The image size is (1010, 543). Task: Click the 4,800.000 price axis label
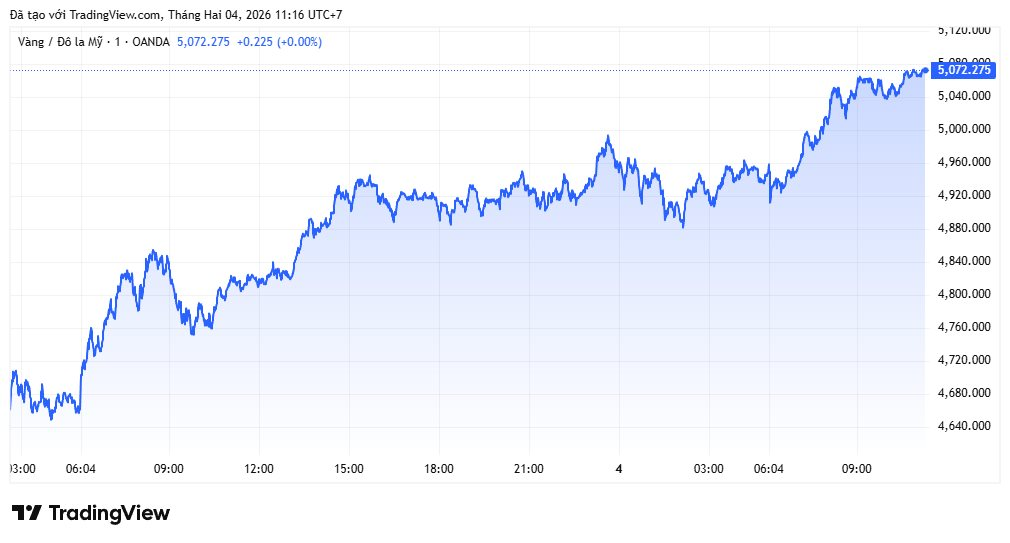(963, 294)
